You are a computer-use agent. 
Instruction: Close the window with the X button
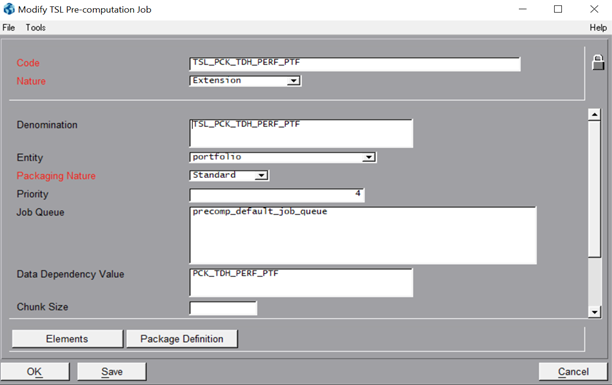(594, 9)
